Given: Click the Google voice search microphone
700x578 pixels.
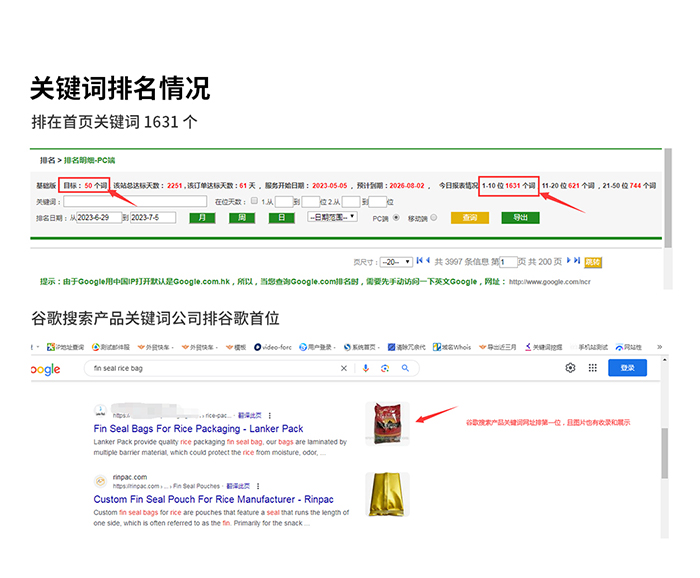Looking at the screenshot, I should coord(366,368).
